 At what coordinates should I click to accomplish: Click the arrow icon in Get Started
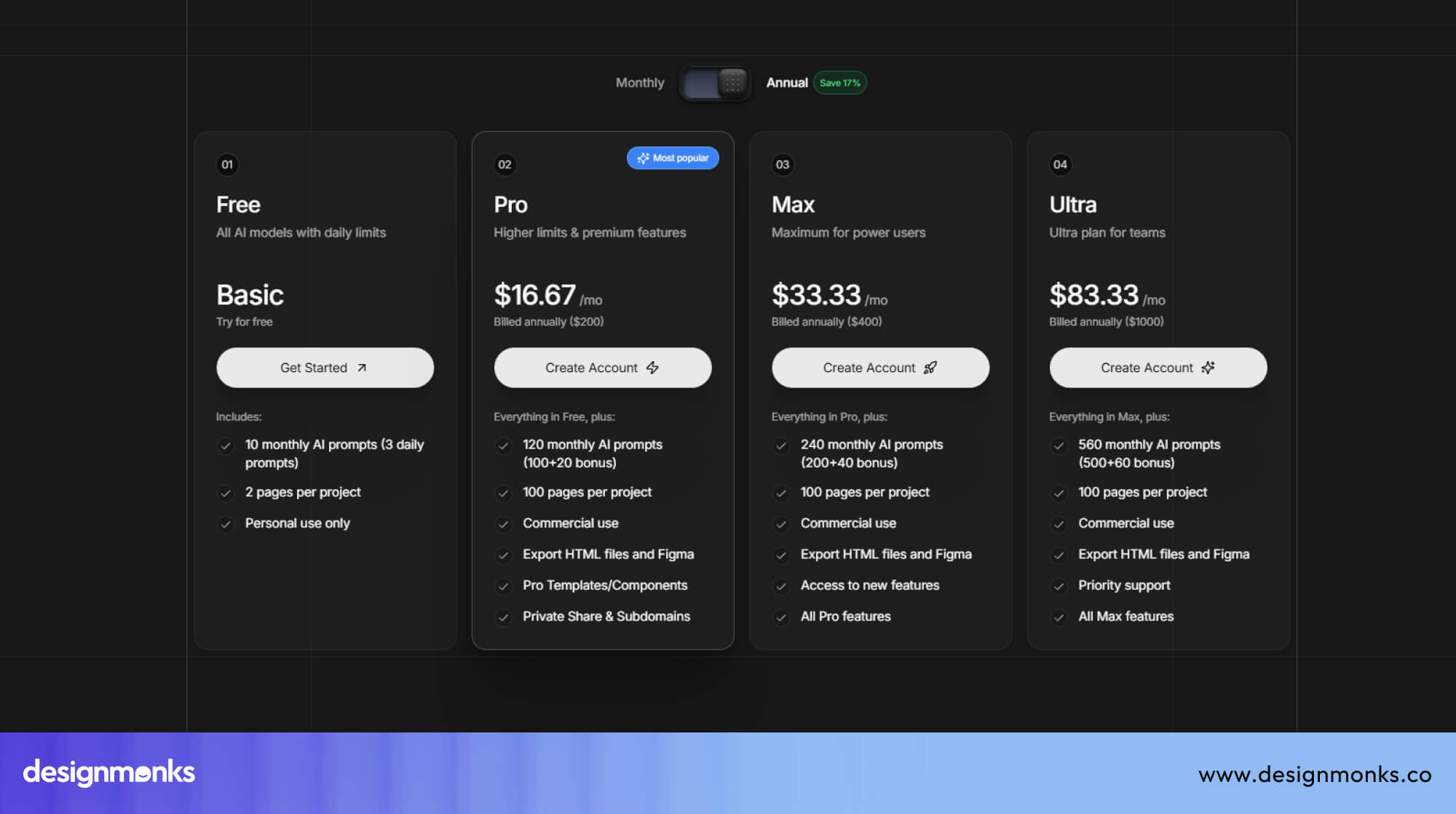[362, 368]
